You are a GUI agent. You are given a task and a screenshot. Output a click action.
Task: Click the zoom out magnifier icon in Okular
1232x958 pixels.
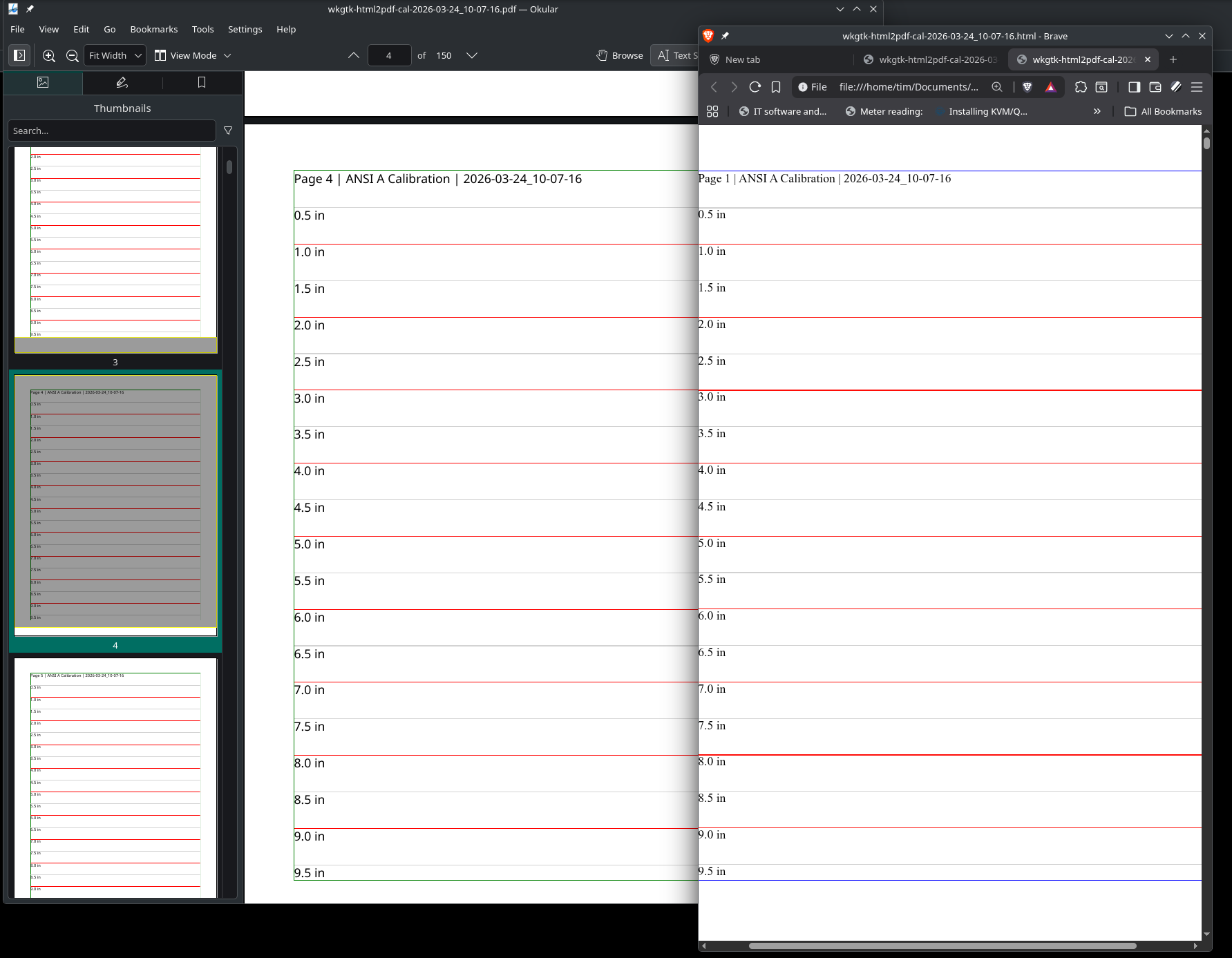coord(72,55)
